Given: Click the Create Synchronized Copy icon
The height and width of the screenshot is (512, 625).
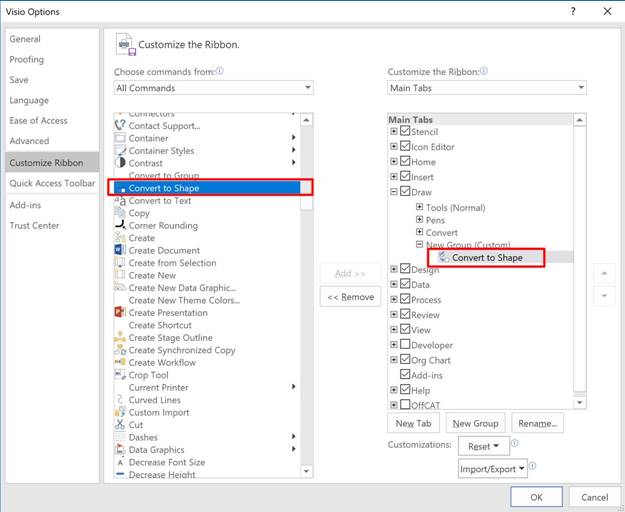Looking at the screenshot, I should [x=120, y=350].
